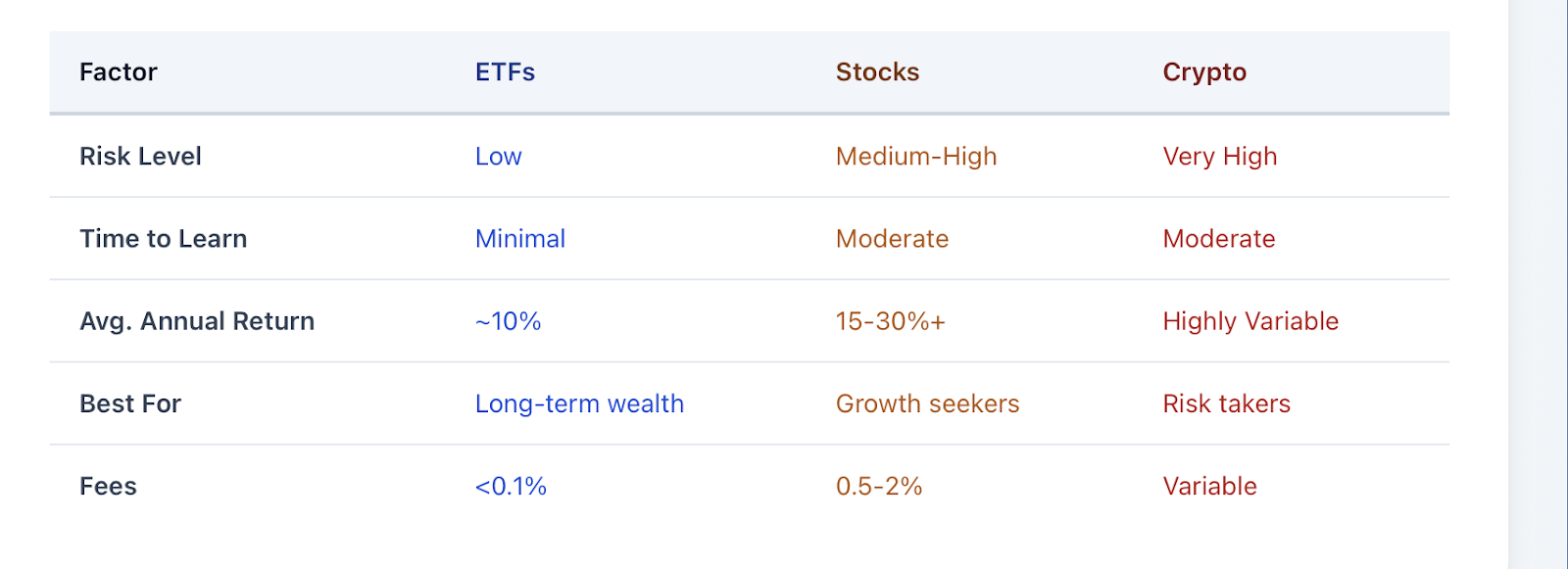This screenshot has width=1568, height=569.
Task: Click the '15-30%+' stocks return cell
Action: (x=890, y=321)
